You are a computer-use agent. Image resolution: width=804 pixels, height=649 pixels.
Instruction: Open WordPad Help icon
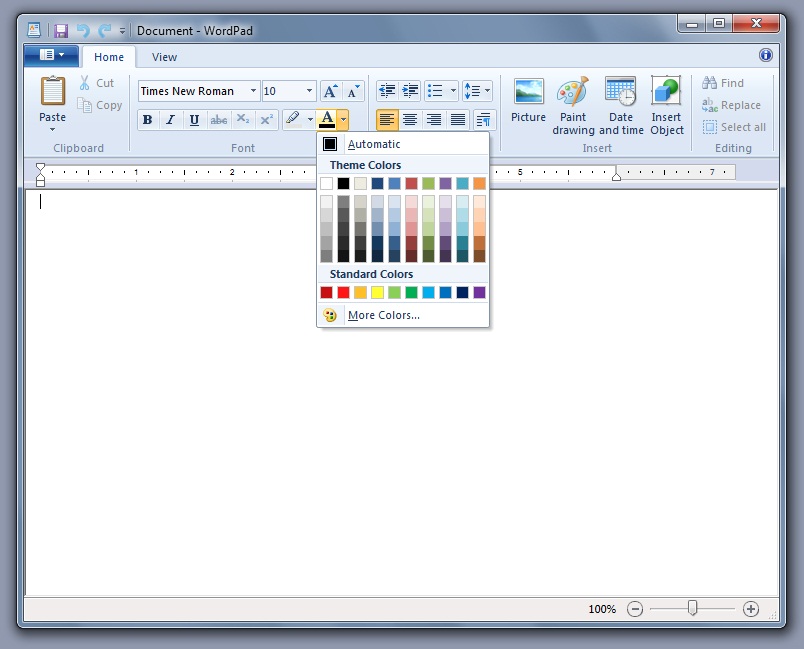(x=766, y=56)
